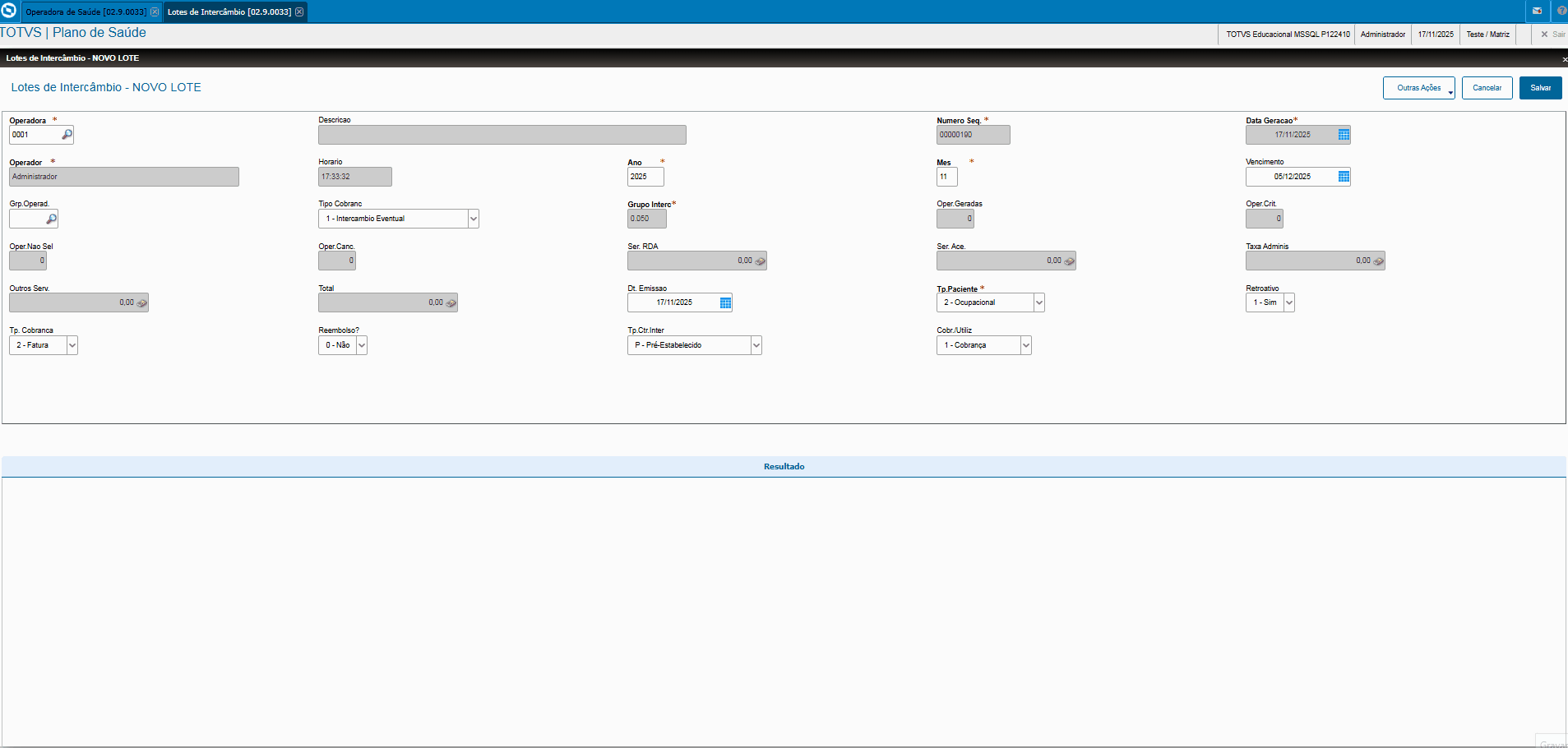
Task: Click the 'Administrador' user label in header
Action: pyautogui.click(x=1383, y=35)
